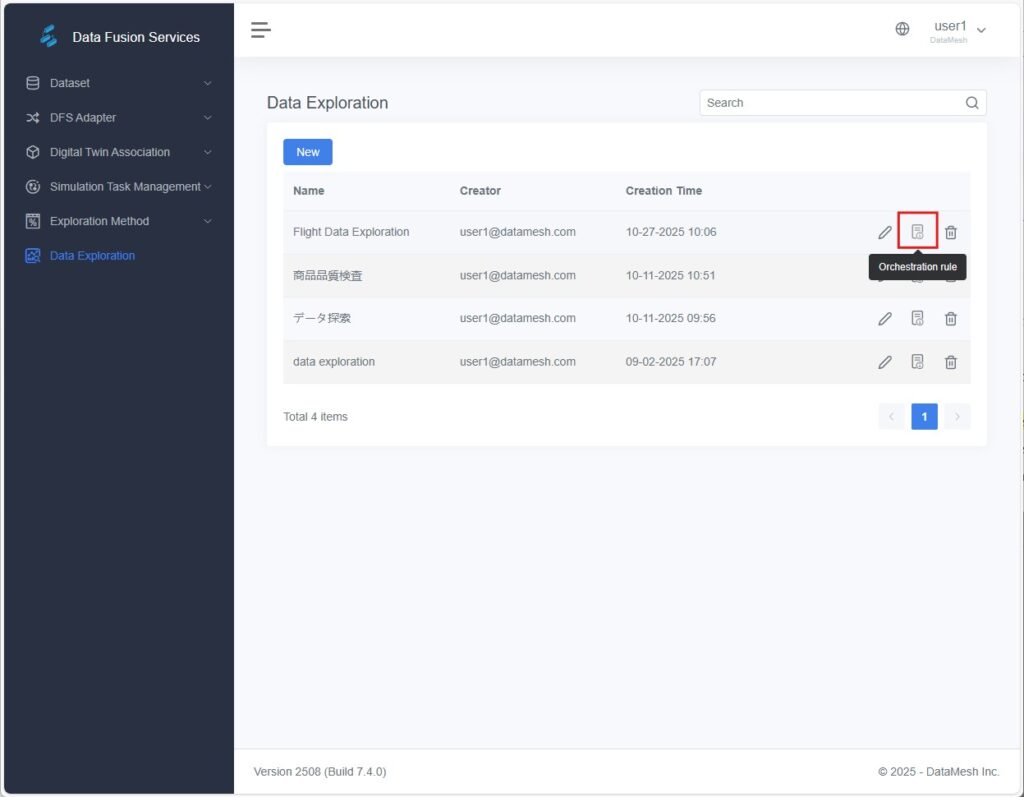
Task: Open Simulation Task Management menu
Action: point(118,187)
